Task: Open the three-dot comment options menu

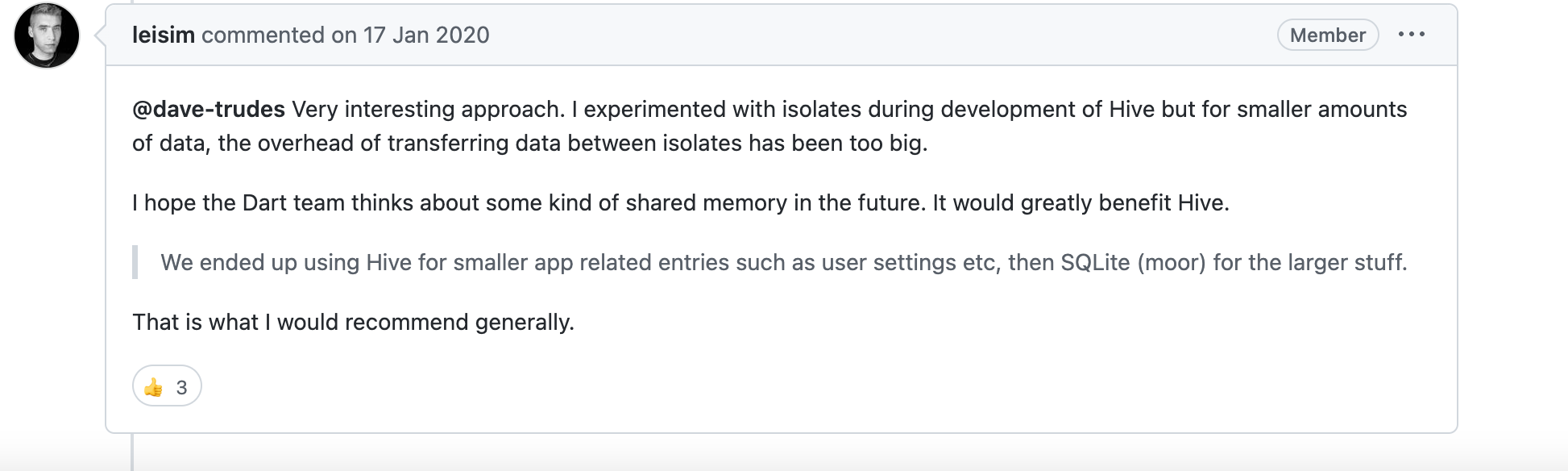Action: pyautogui.click(x=1411, y=35)
